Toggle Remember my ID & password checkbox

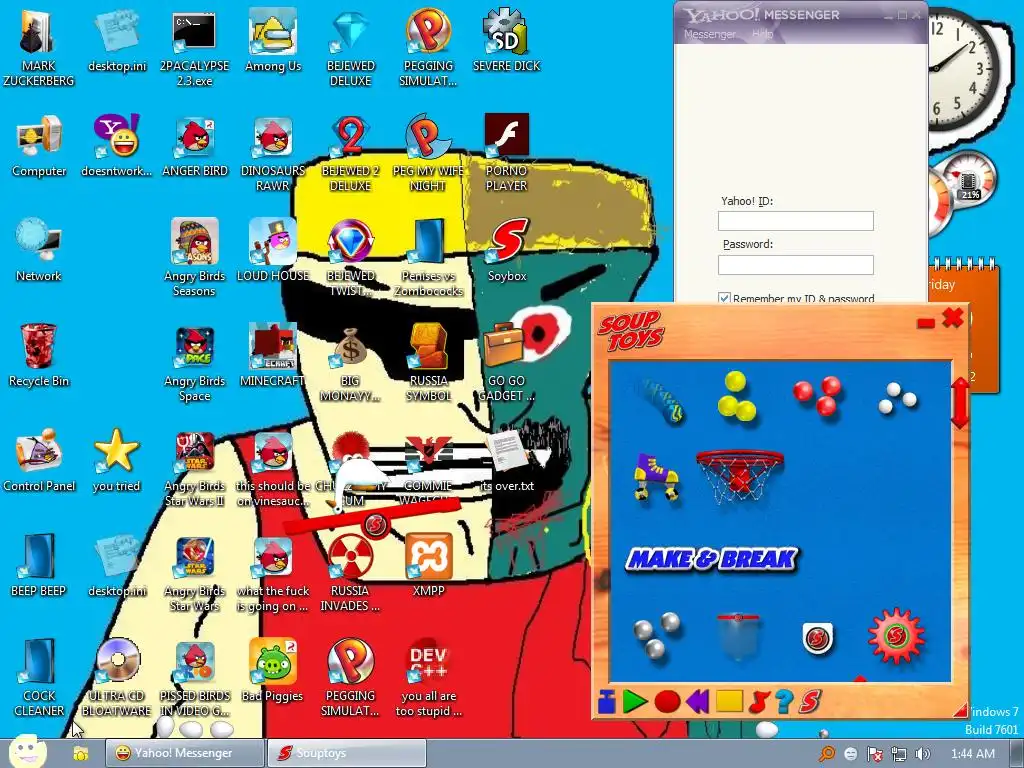[724, 298]
